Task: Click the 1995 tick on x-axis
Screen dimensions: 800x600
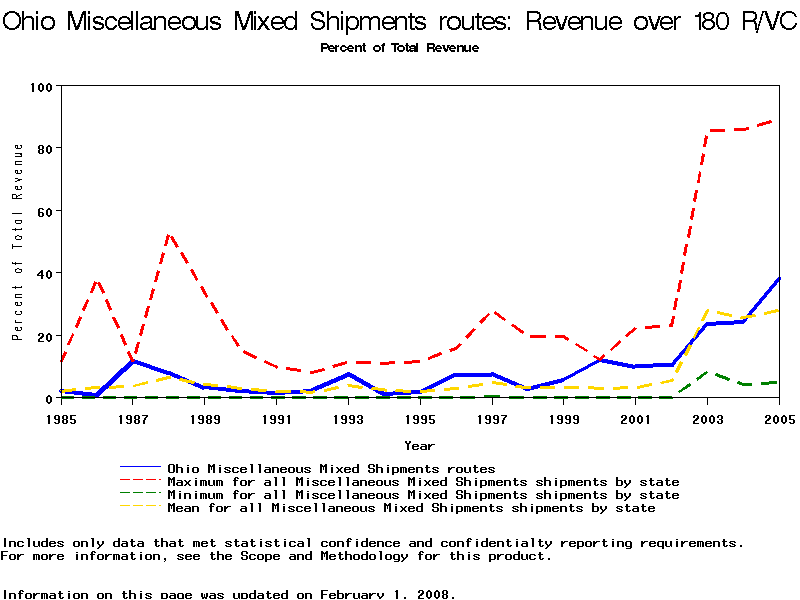Action: 419,420
